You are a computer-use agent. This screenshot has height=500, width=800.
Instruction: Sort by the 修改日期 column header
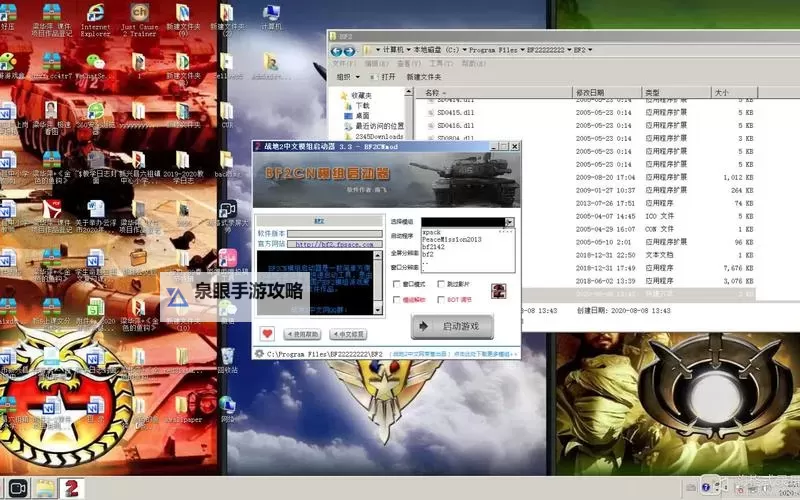pos(606,92)
